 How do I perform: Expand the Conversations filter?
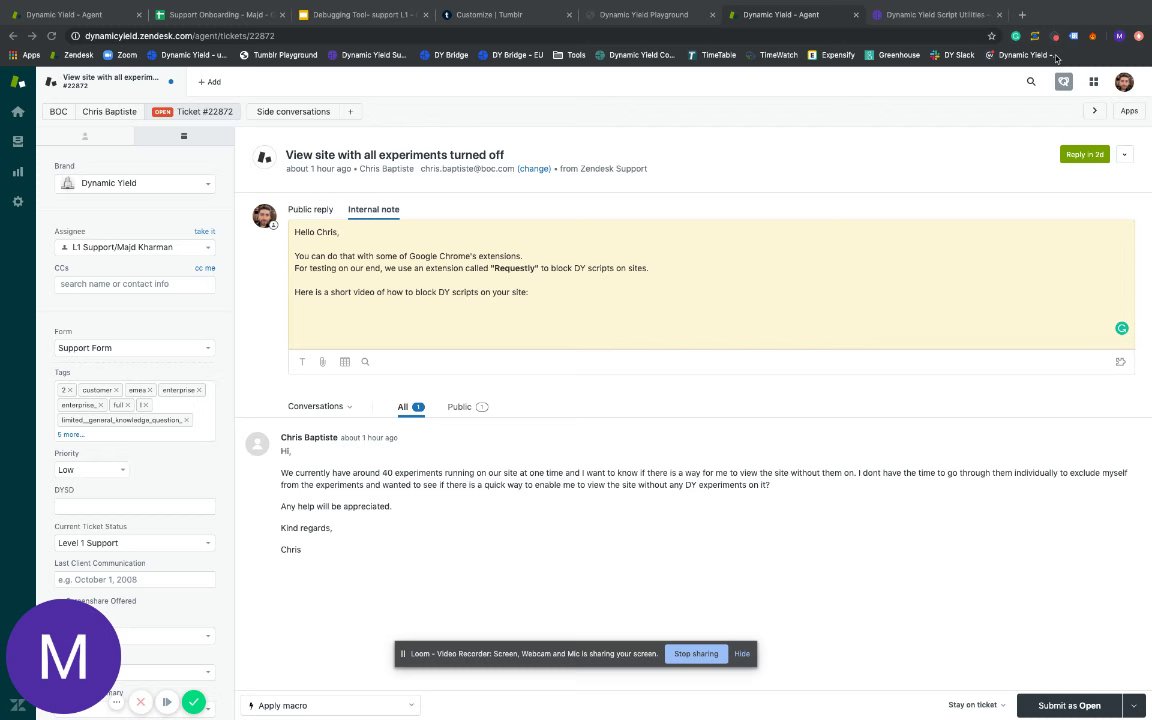click(320, 407)
